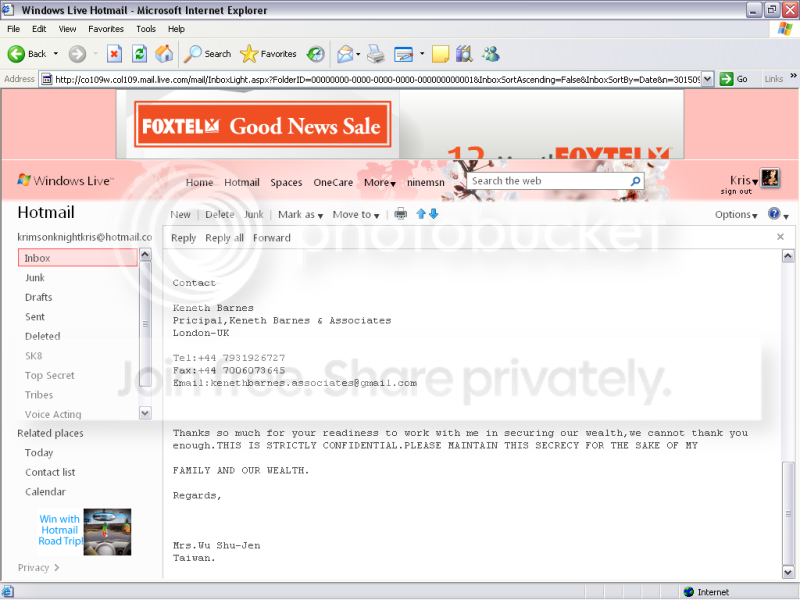800x600 pixels.
Task: Refresh the page using the green arrows icon
Action: (x=139, y=54)
